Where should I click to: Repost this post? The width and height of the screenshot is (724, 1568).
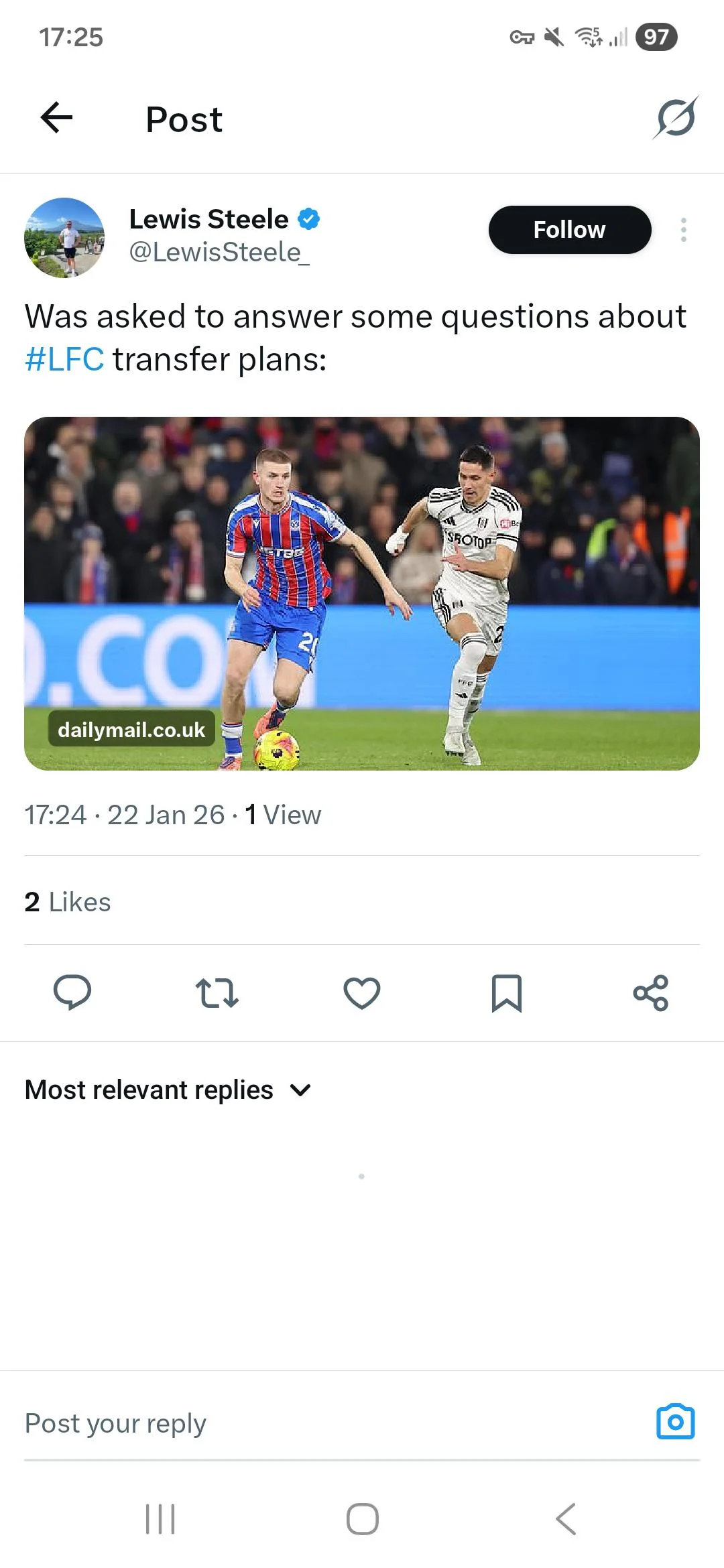point(217,992)
